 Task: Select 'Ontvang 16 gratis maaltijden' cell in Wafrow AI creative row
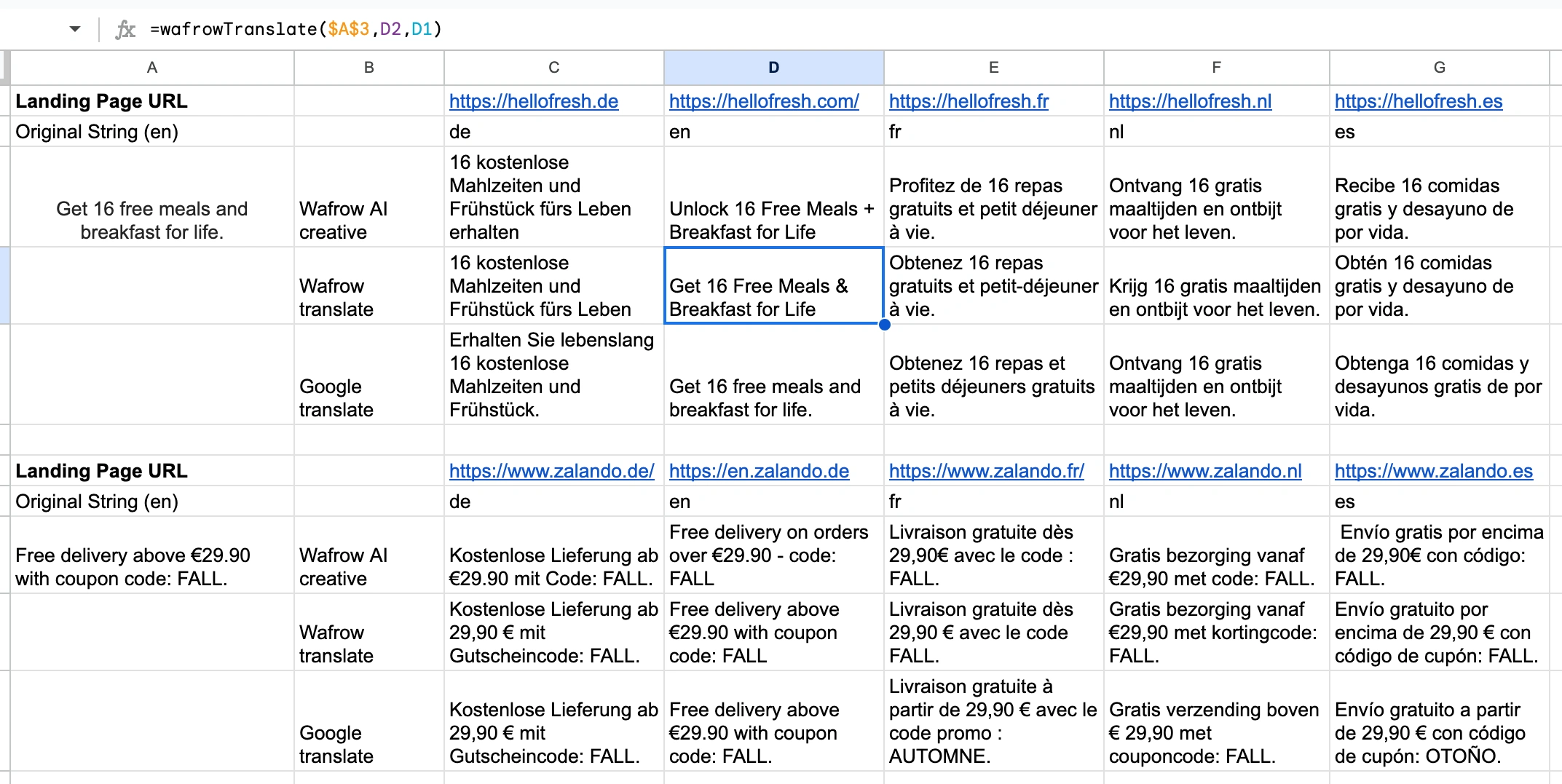point(1217,197)
